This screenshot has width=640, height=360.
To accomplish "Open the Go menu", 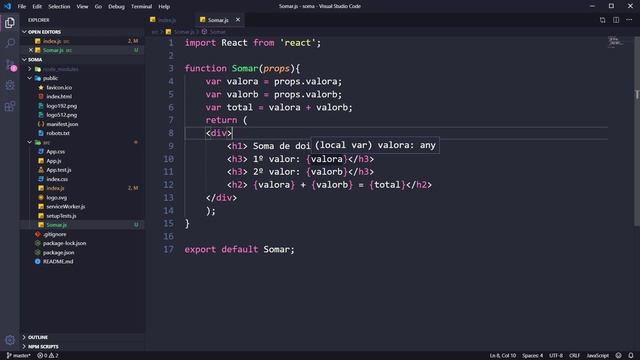I will [x=98, y=6].
